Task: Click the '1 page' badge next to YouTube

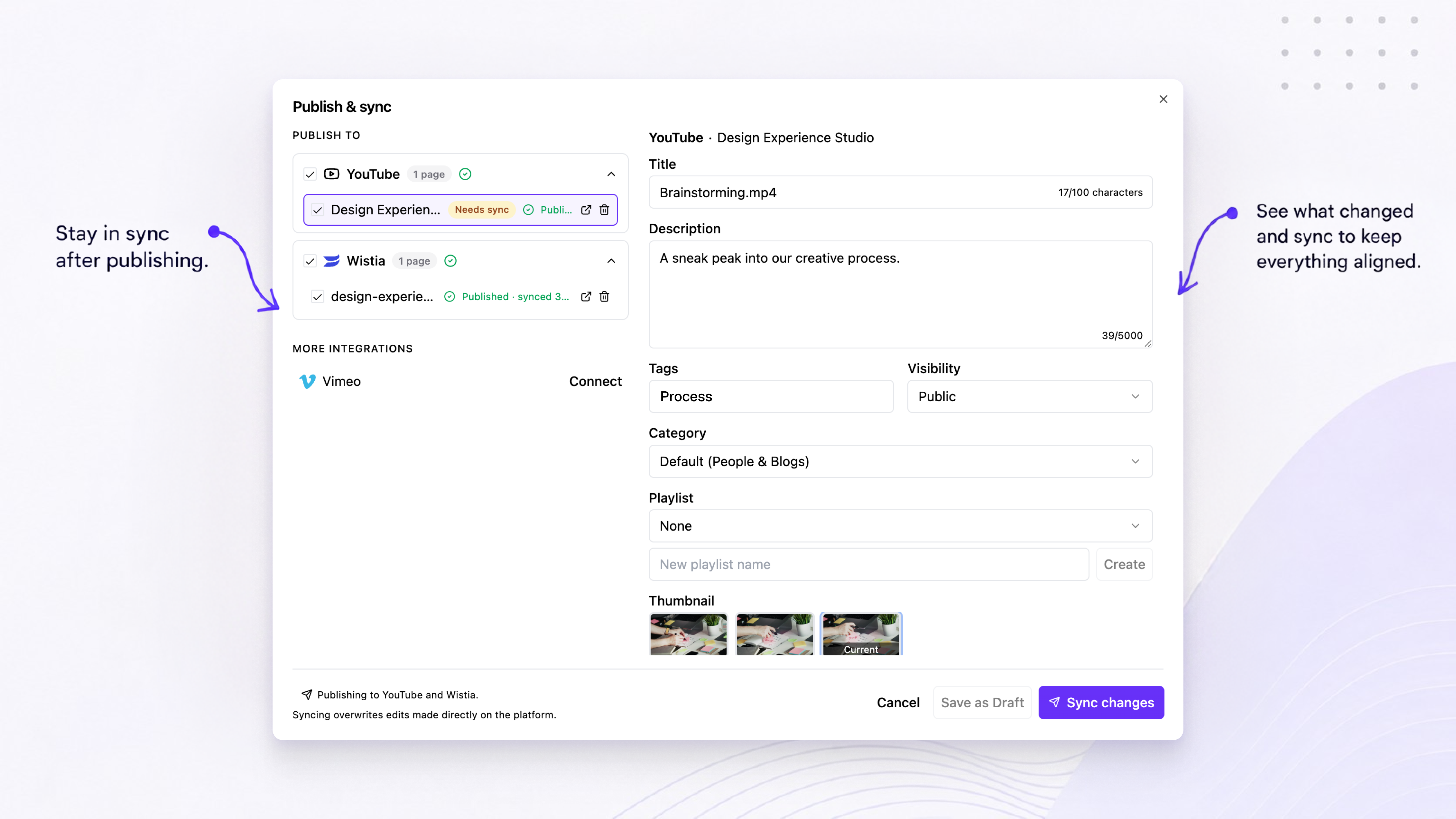Action: (x=428, y=174)
